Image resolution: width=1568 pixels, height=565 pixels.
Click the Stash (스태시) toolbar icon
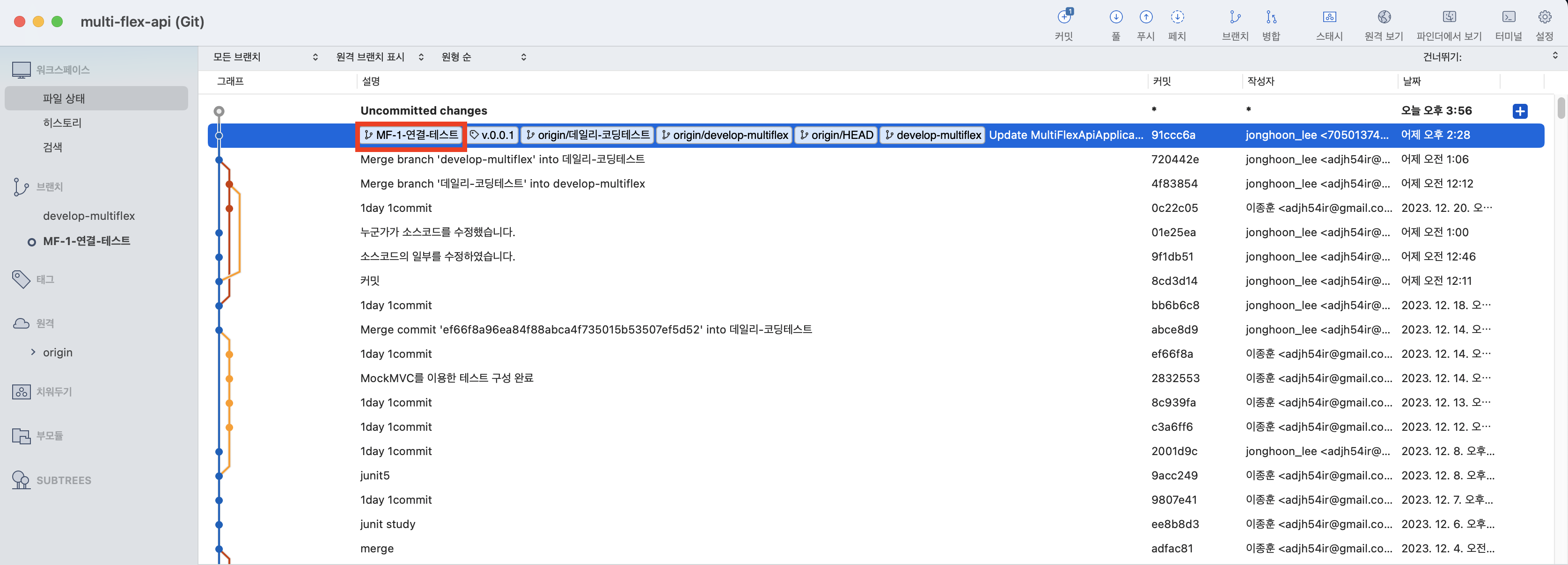(x=1329, y=18)
